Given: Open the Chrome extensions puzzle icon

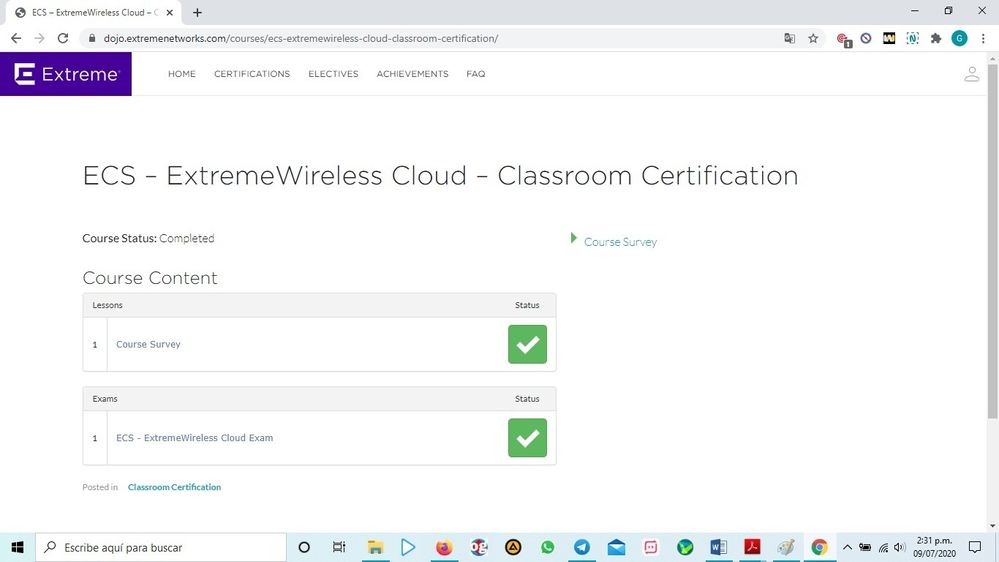Looking at the screenshot, I should [935, 38].
